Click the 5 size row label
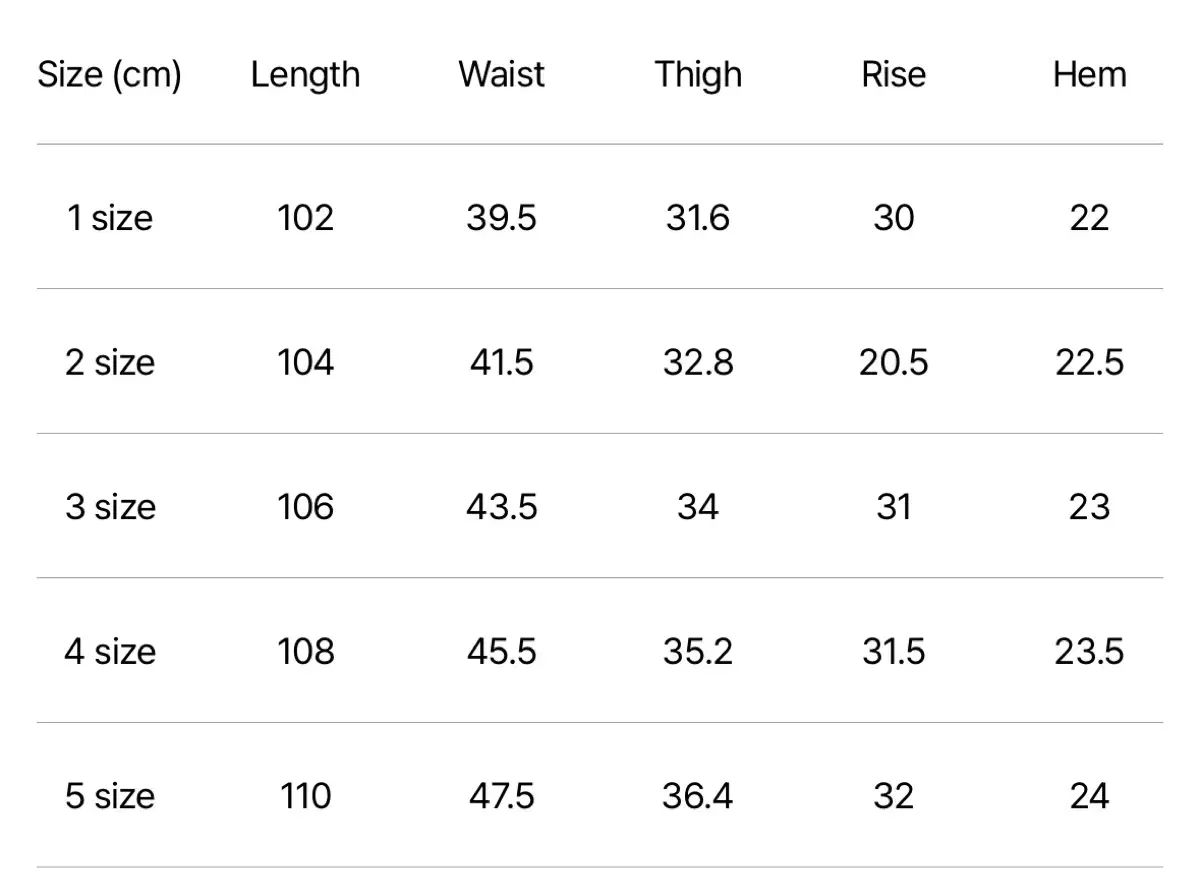This screenshot has width=1200, height=896. point(110,796)
